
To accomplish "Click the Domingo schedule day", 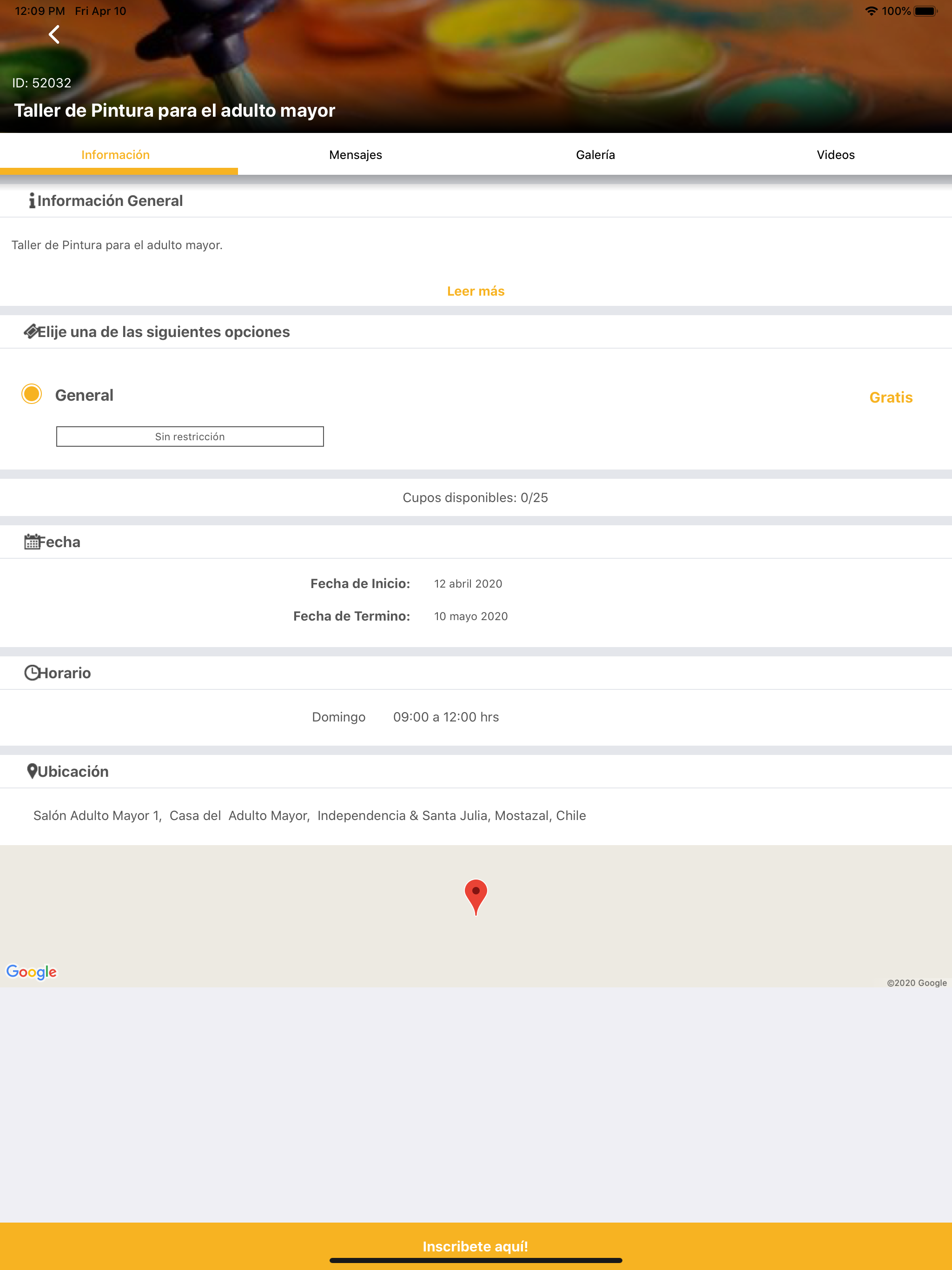I will (x=339, y=716).
